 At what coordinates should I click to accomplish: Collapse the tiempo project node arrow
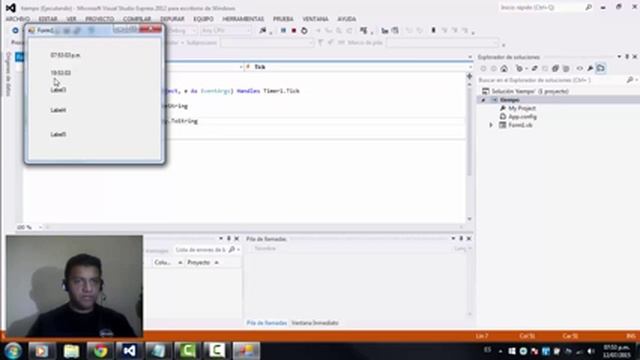coord(483,100)
